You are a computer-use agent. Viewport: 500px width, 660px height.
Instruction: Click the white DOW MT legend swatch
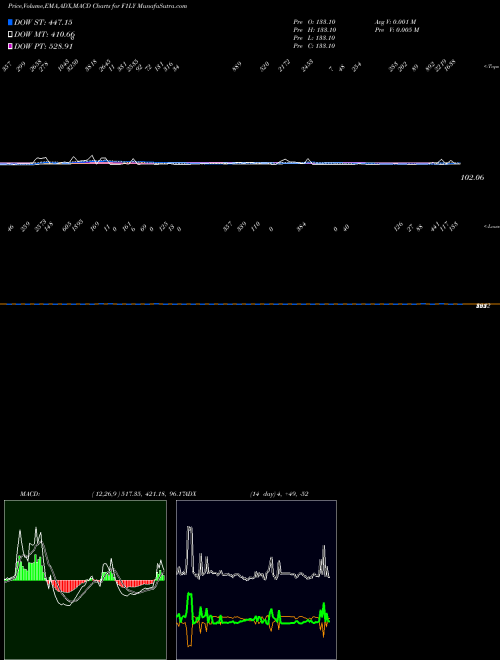click(x=10, y=35)
